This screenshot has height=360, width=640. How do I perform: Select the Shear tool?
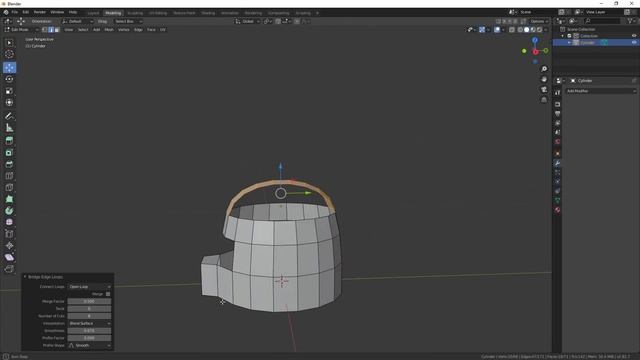(x=9, y=257)
